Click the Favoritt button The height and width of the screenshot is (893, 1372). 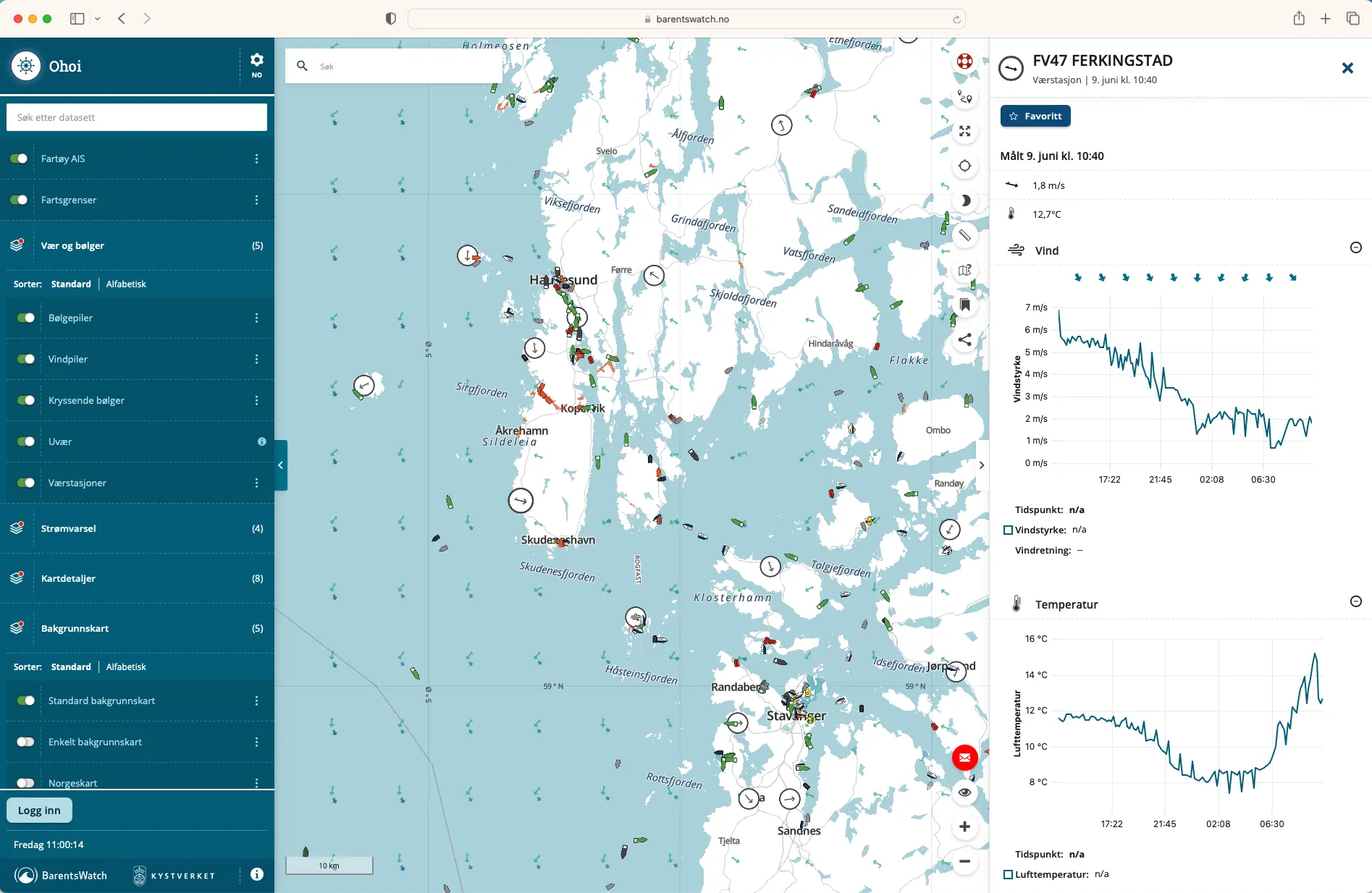[x=1035, y=117]
